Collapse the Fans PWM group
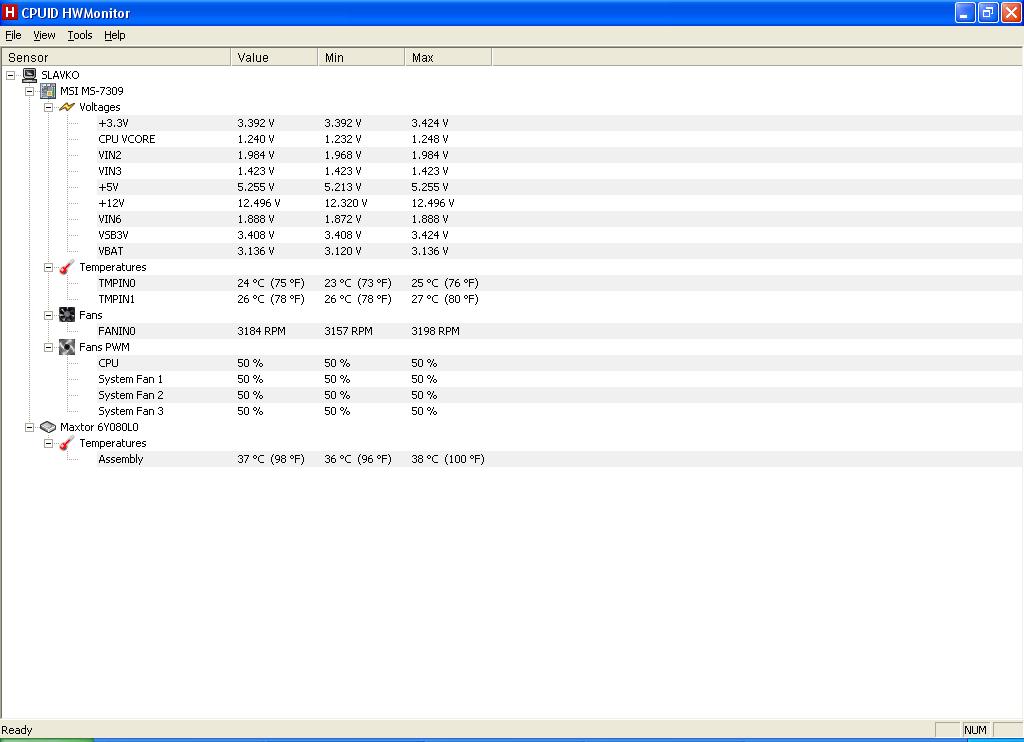The height and width of the screenshot is (742, 1024). pyautogui.click(x=48, y=347)
